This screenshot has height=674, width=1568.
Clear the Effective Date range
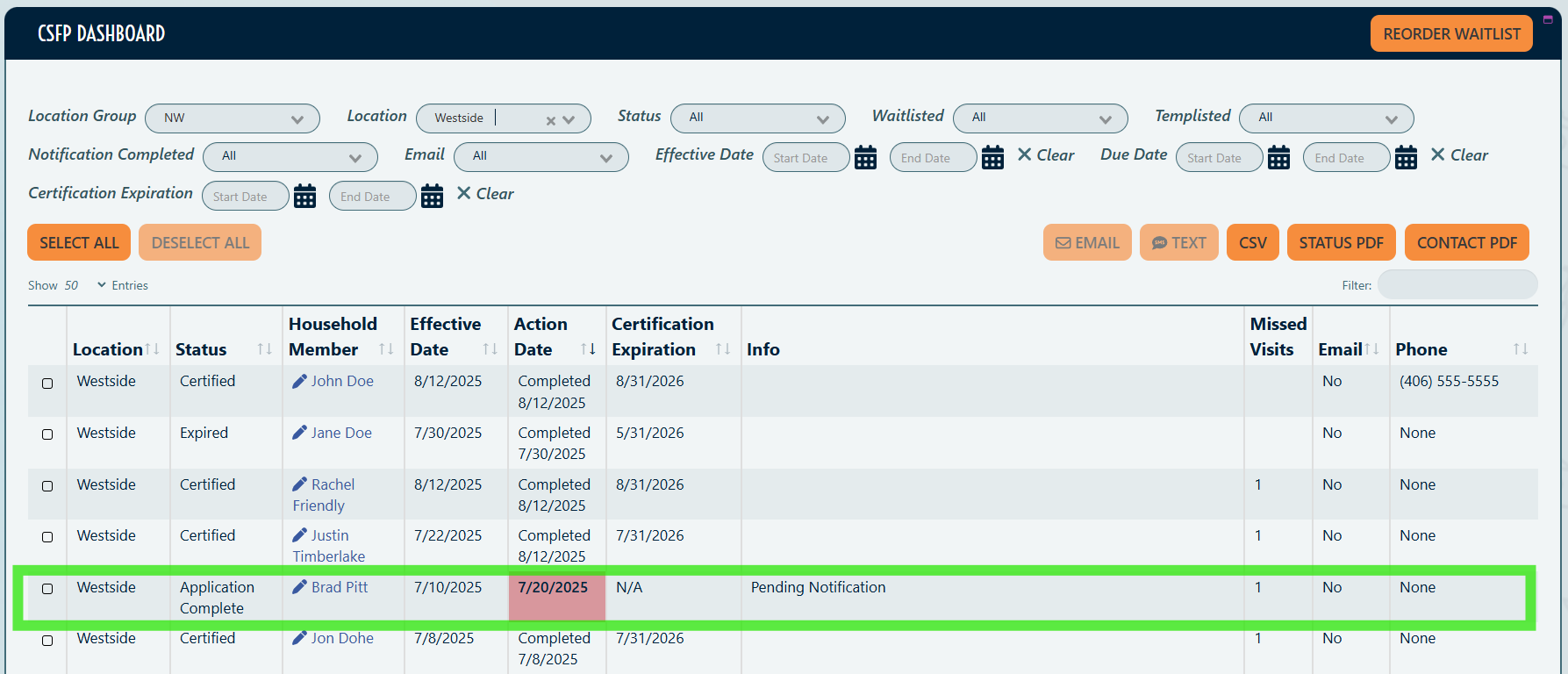[x=1046, y=155]
